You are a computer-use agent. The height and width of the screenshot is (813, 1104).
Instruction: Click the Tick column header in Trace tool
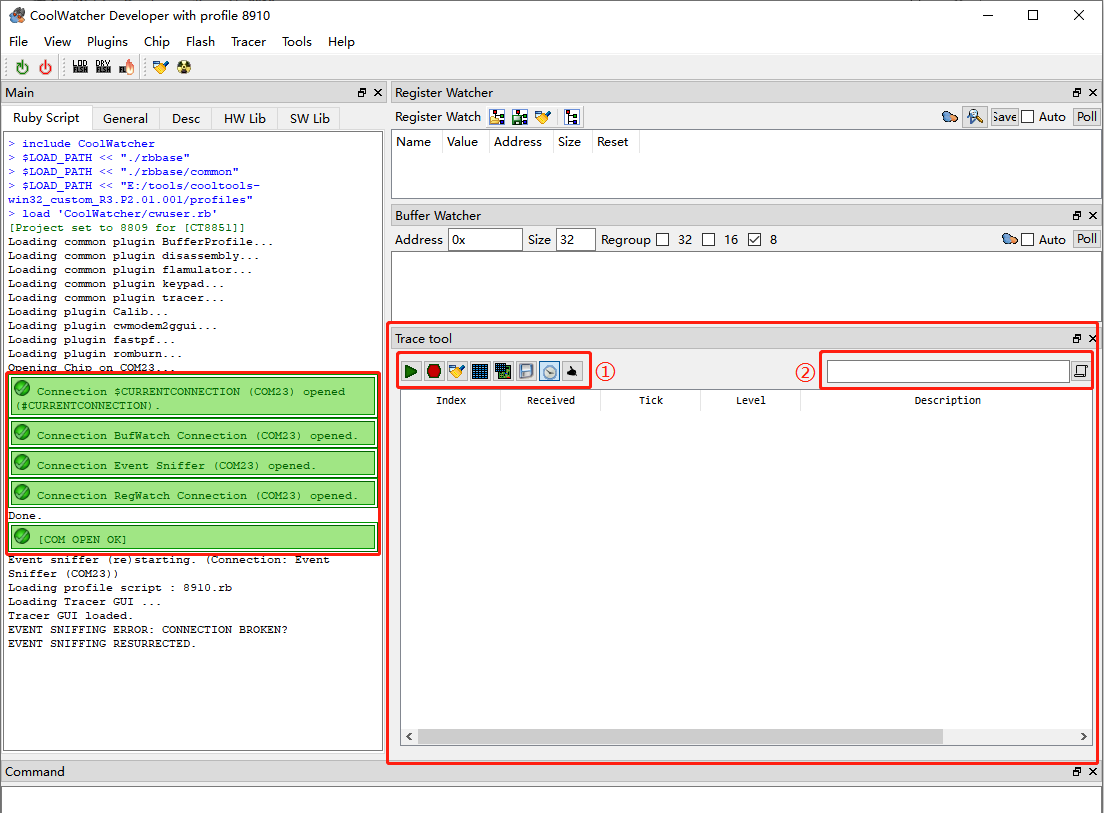coord(651,400)
